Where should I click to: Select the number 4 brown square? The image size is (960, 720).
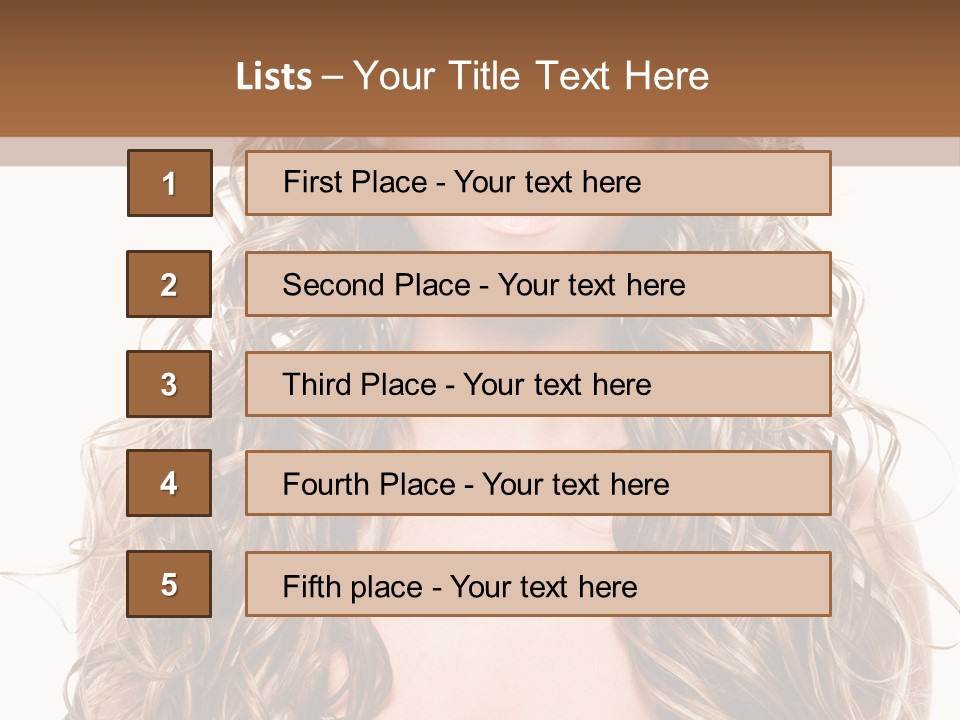click(169, 483)
